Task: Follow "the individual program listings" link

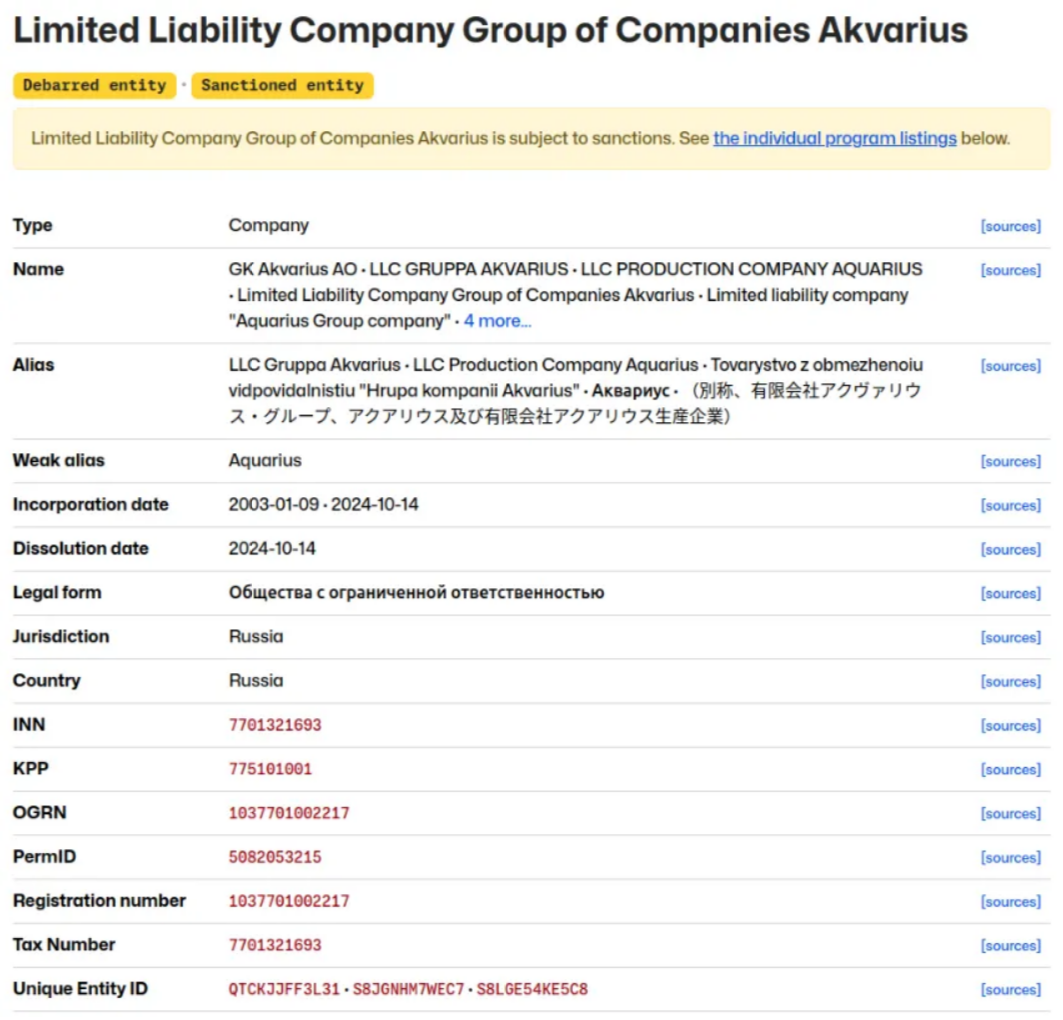Action: [x=835, y=138]
